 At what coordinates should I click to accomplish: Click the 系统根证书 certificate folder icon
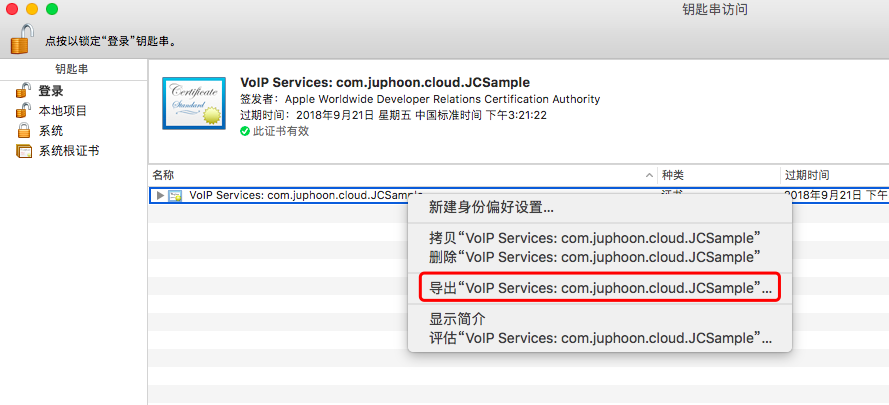click(x=24, y=151)
